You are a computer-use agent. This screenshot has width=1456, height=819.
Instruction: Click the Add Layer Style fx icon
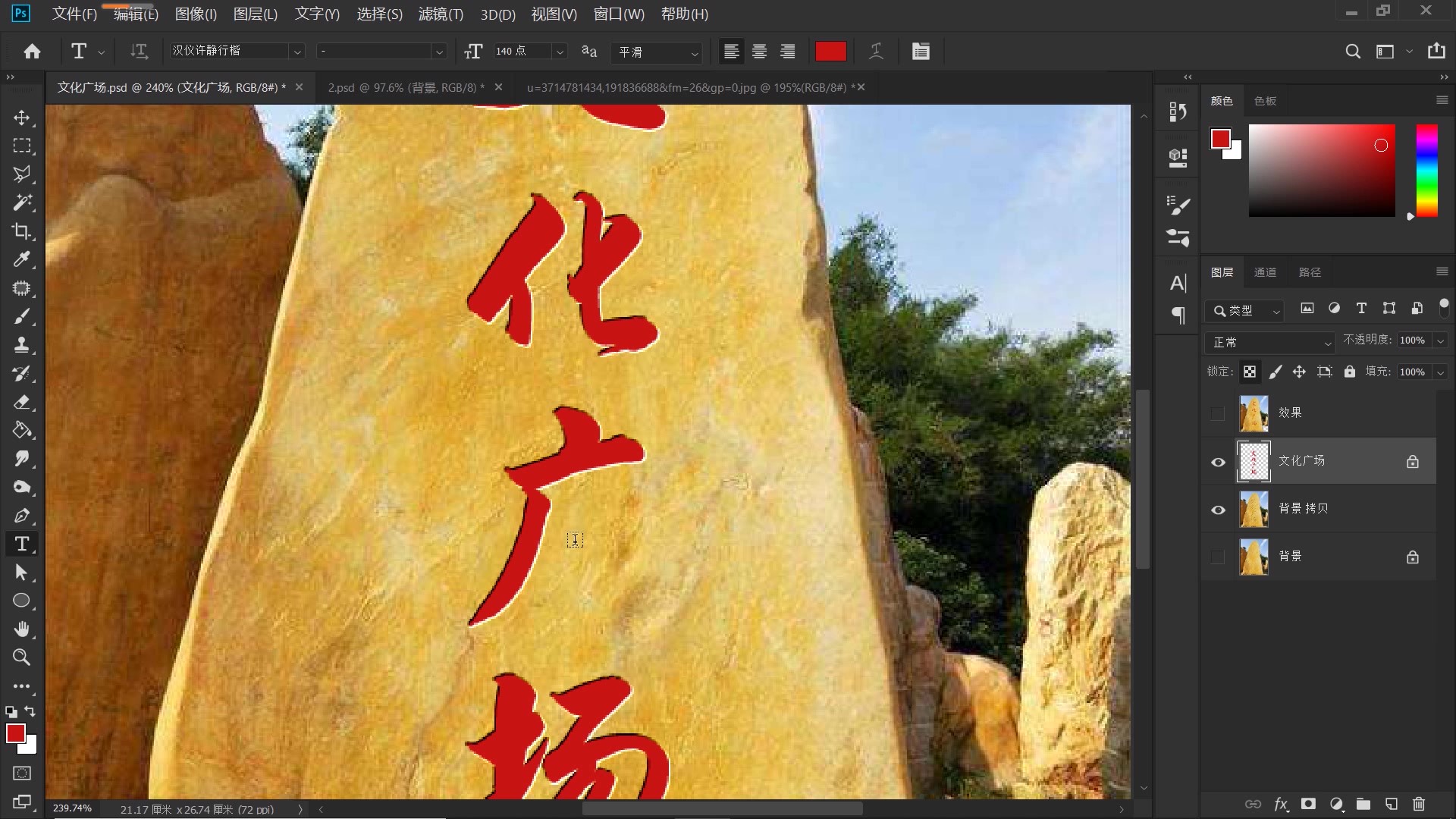click(x=1280, y=805)
